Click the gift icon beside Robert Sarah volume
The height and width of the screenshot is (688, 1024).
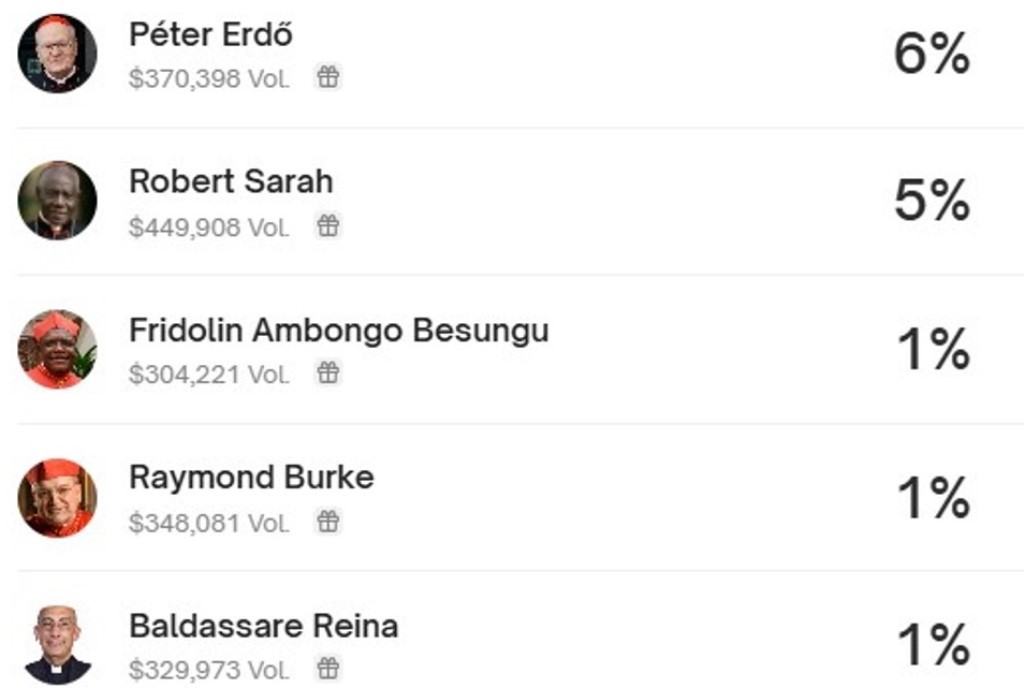(328, 226)
